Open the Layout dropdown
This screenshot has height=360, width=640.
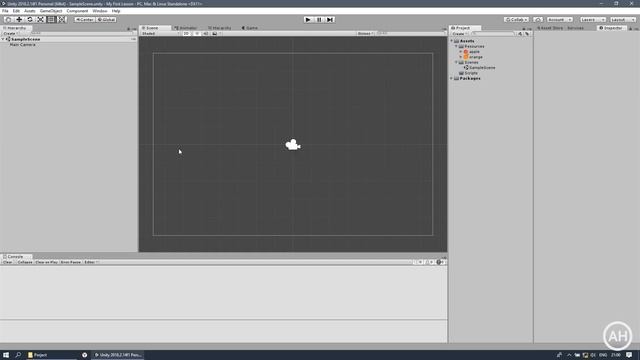622,20
